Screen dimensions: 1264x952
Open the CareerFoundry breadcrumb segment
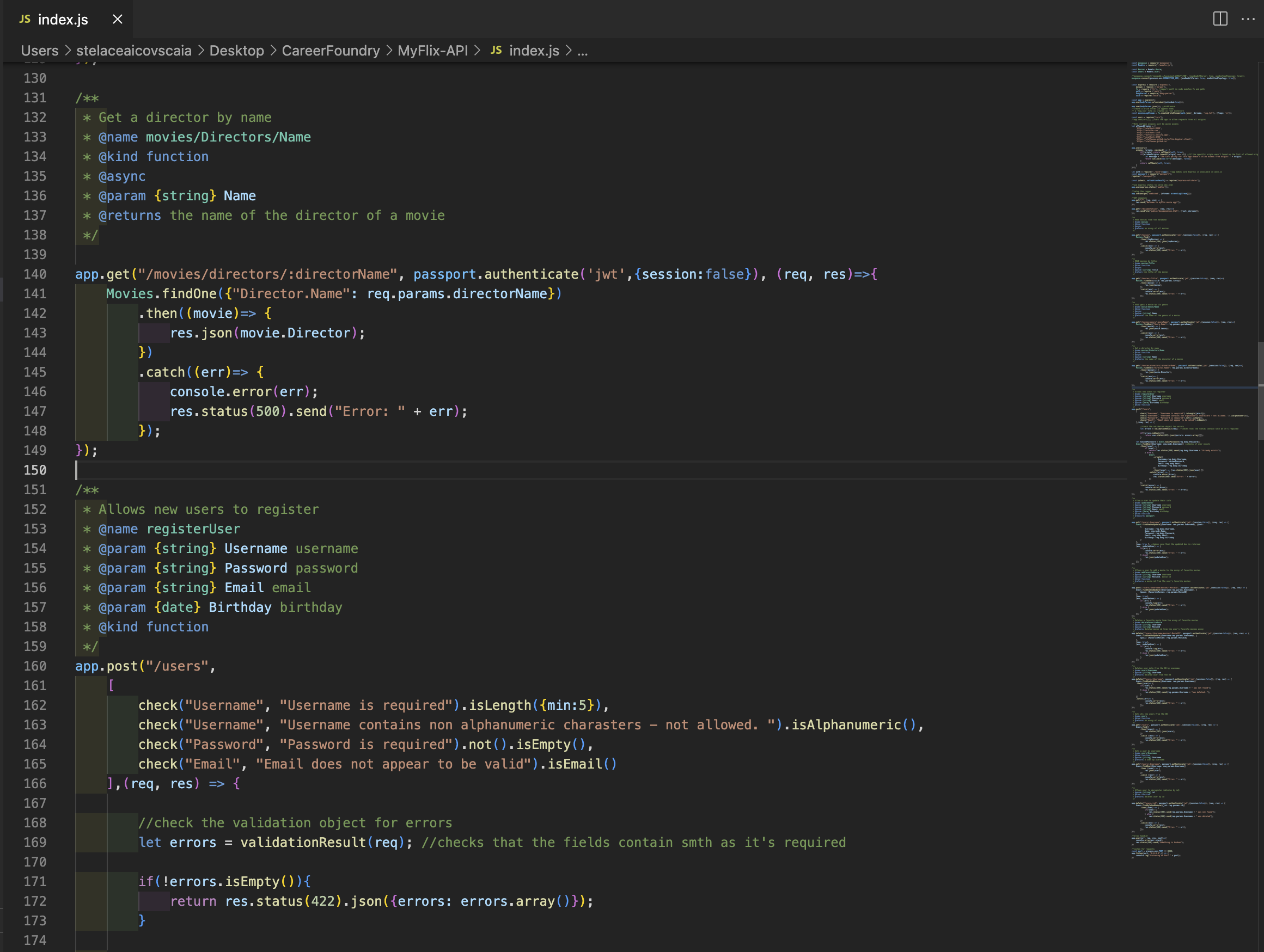331,50
